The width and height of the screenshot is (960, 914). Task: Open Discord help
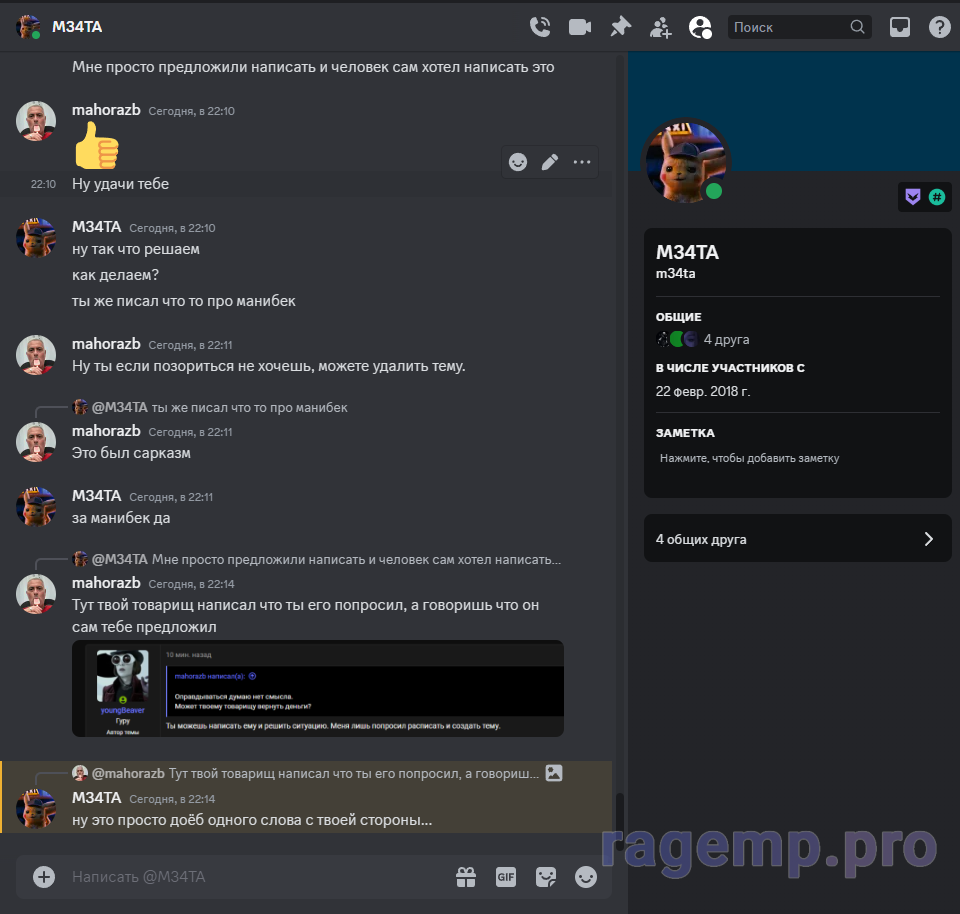pyautogui.click(x=939, y=27)
